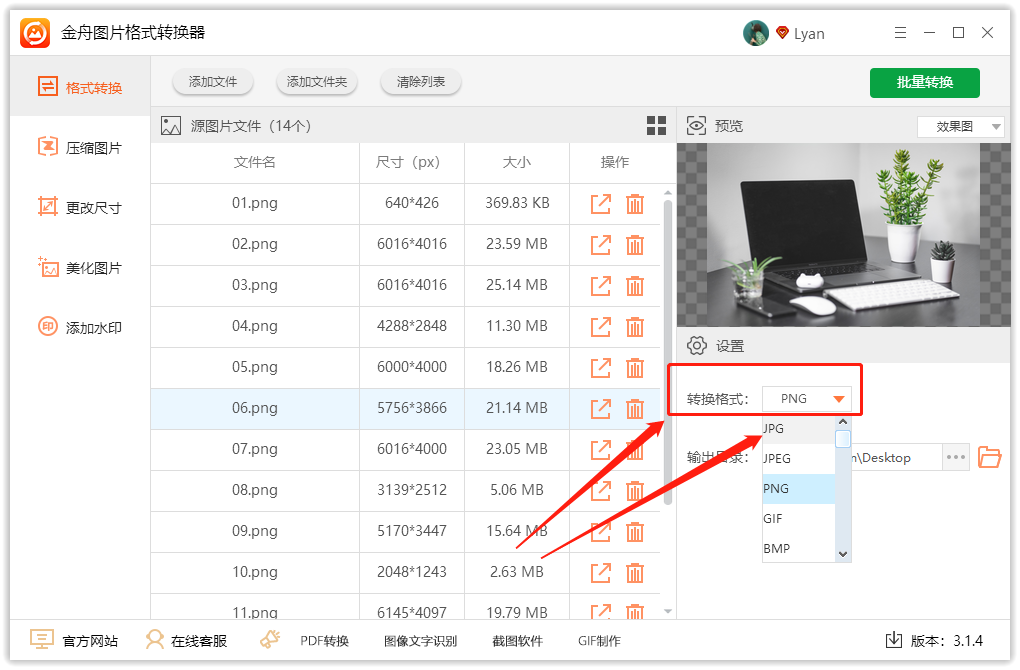Remove 02.png using the trash icon
The height and width of the screenshot is (670, 1020).
point(635,245)
